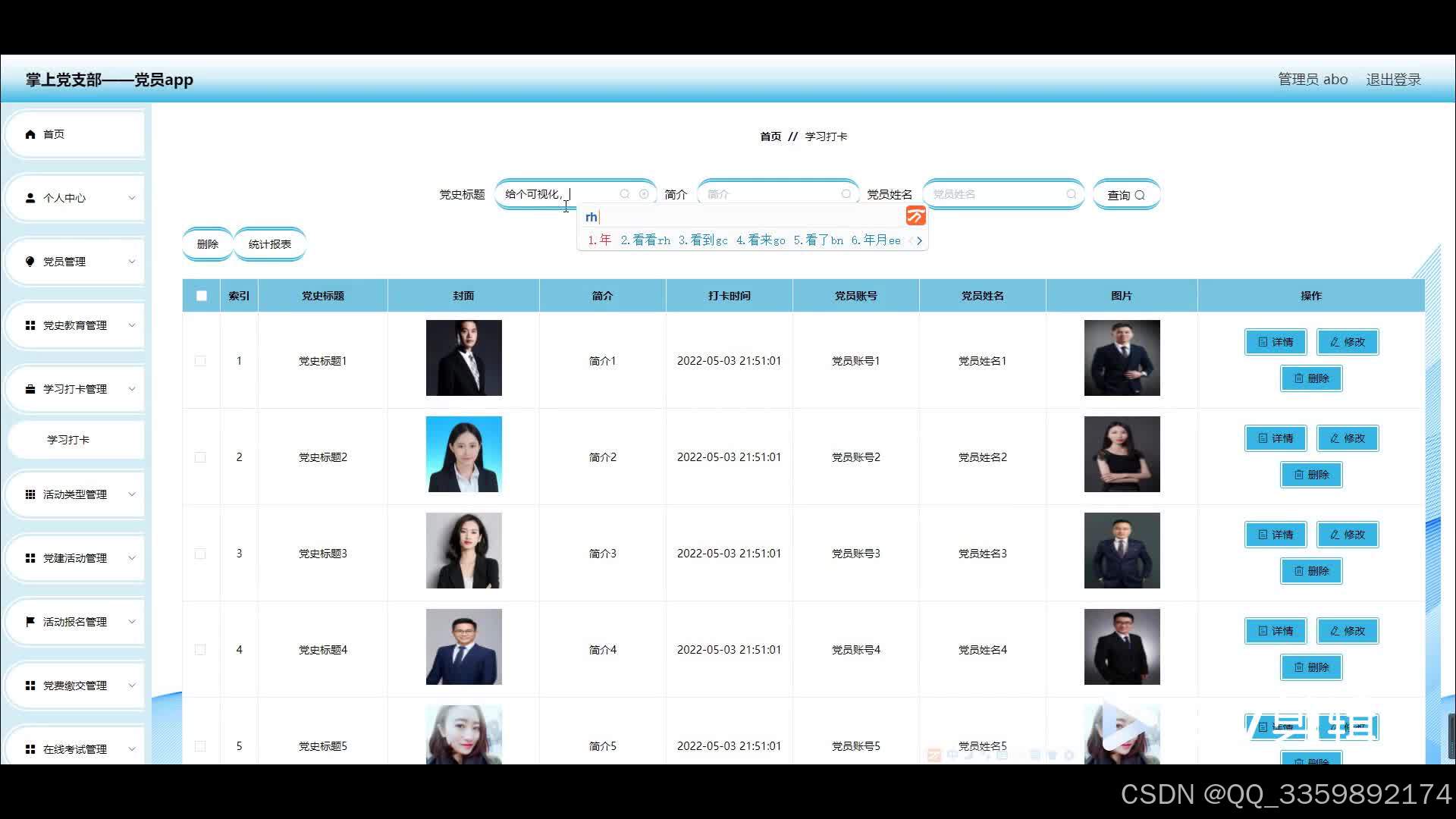Expand 活动类型管理 menu chevron
This screenshot has width=1456, height=819.
click(x=131, y=494)
